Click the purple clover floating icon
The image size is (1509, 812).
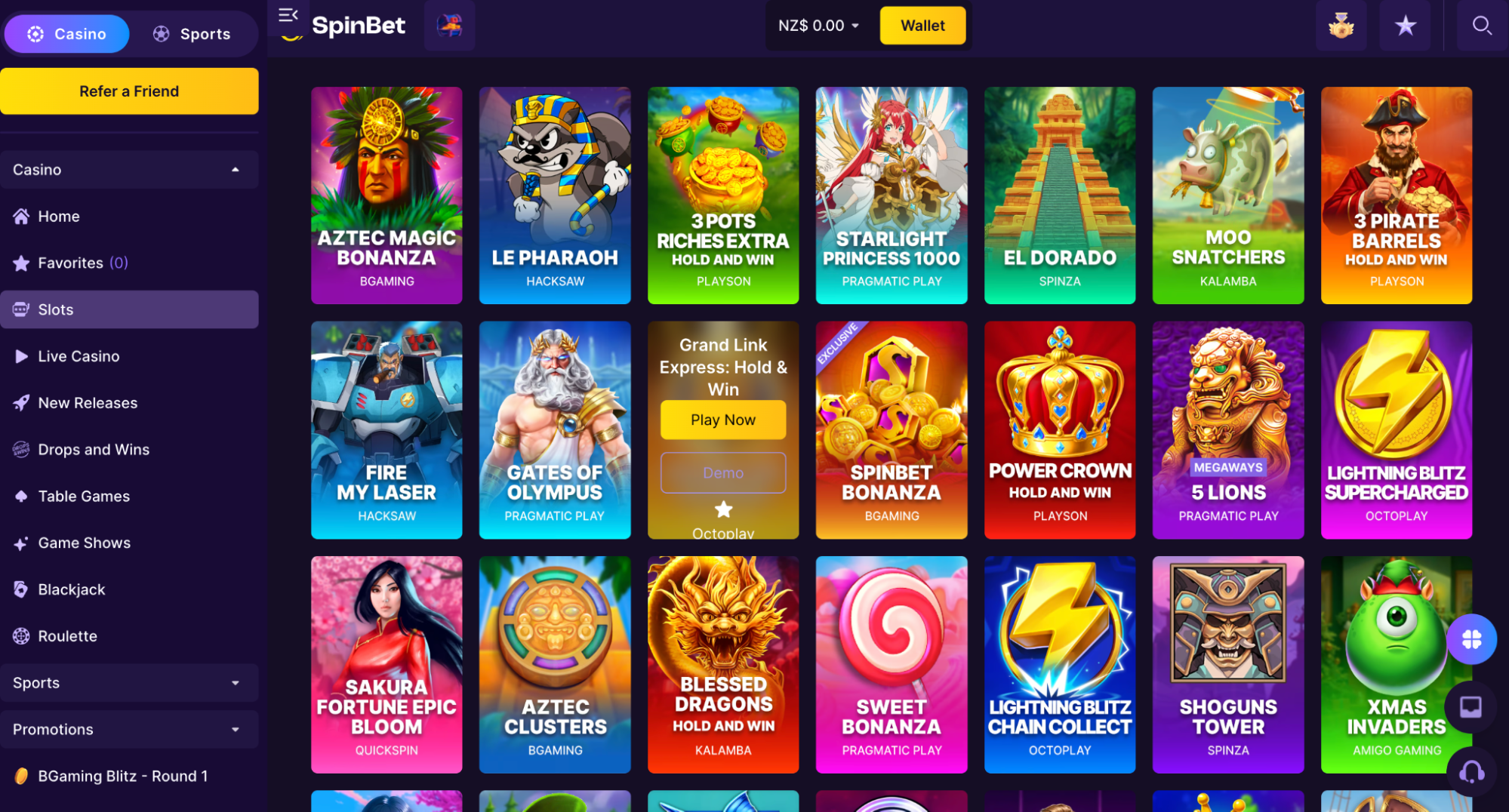[x=1471, y=639]
